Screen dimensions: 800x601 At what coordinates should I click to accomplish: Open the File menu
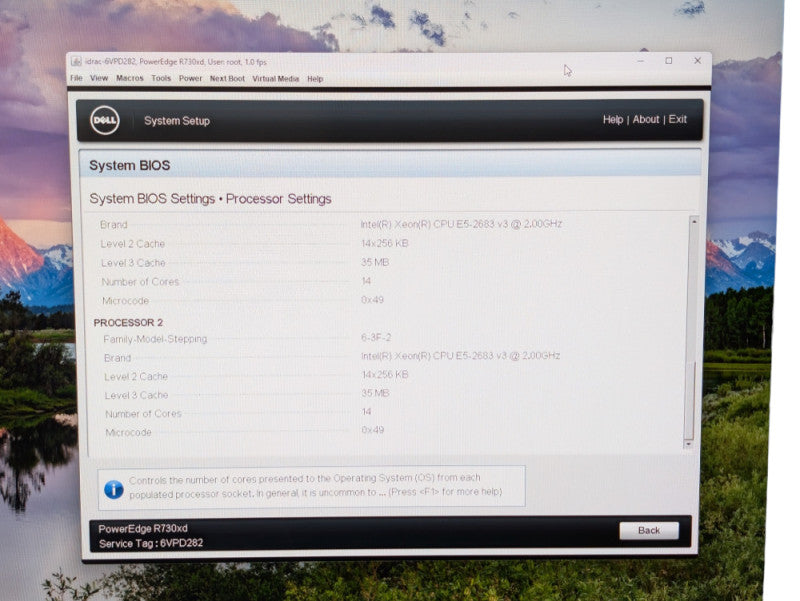coord(77,78)
